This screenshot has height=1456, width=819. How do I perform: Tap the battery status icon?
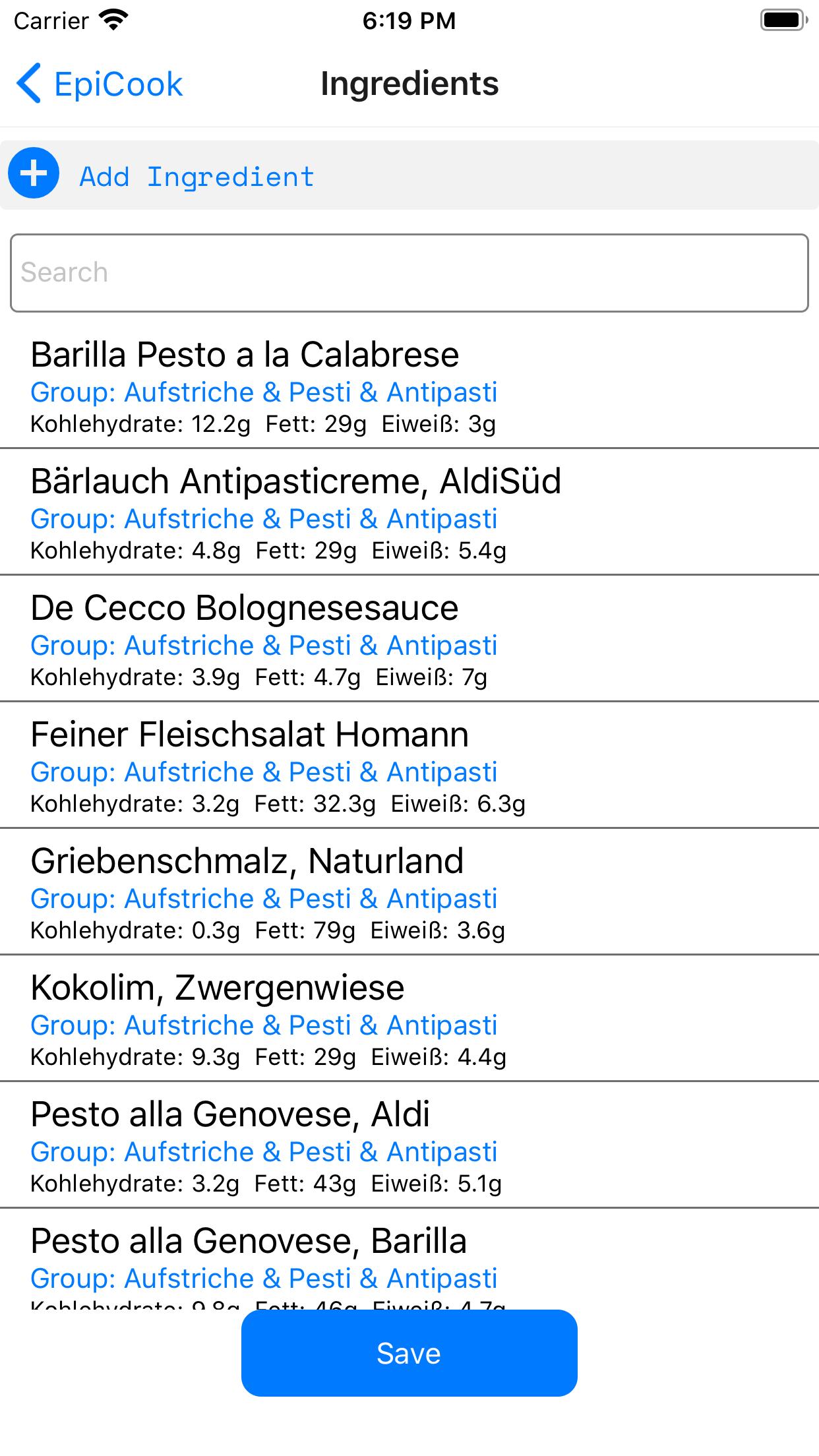tap(784, 20)
